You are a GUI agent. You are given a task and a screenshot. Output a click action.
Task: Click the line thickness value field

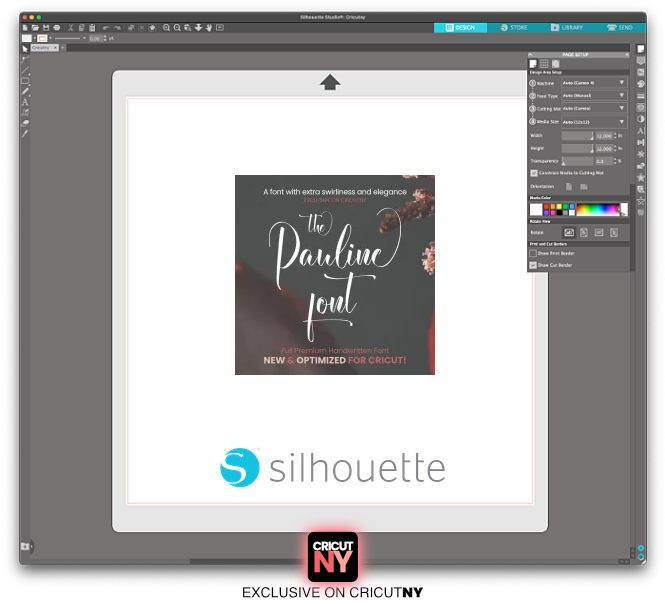[95, 39]
